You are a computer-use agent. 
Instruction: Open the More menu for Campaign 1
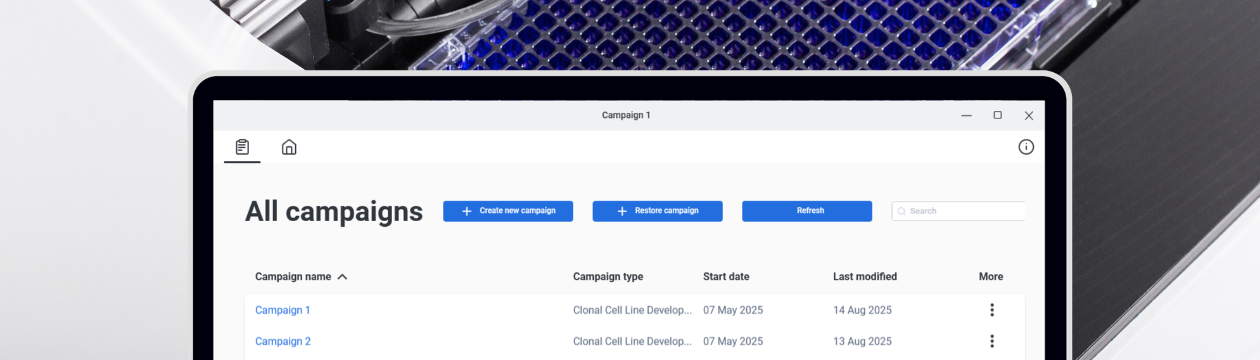[991, 310]
